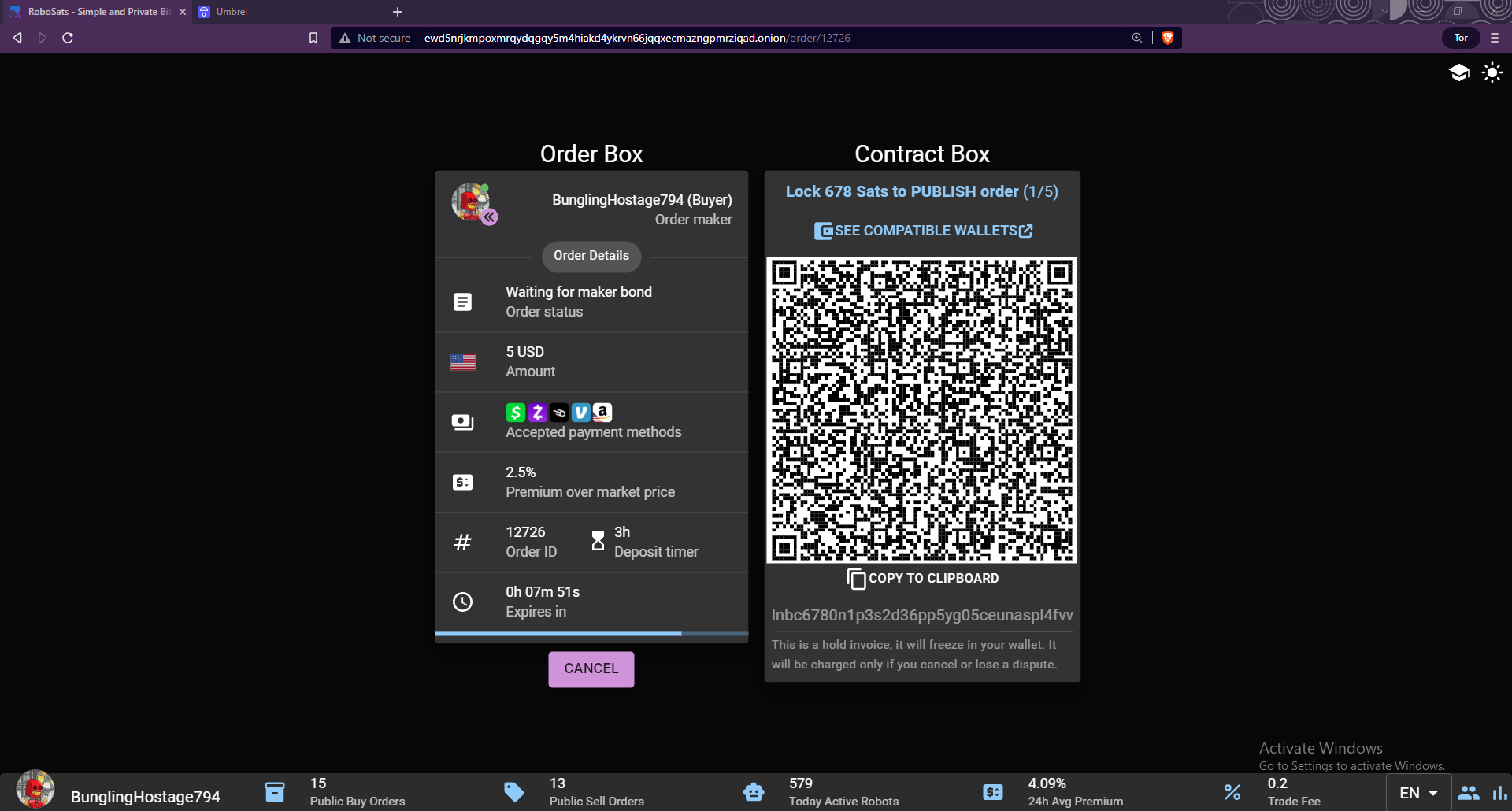Screen dimensions: 1512x811
Task: Click the graduation cap learn icon
Action: click(x=1459, y=73)
